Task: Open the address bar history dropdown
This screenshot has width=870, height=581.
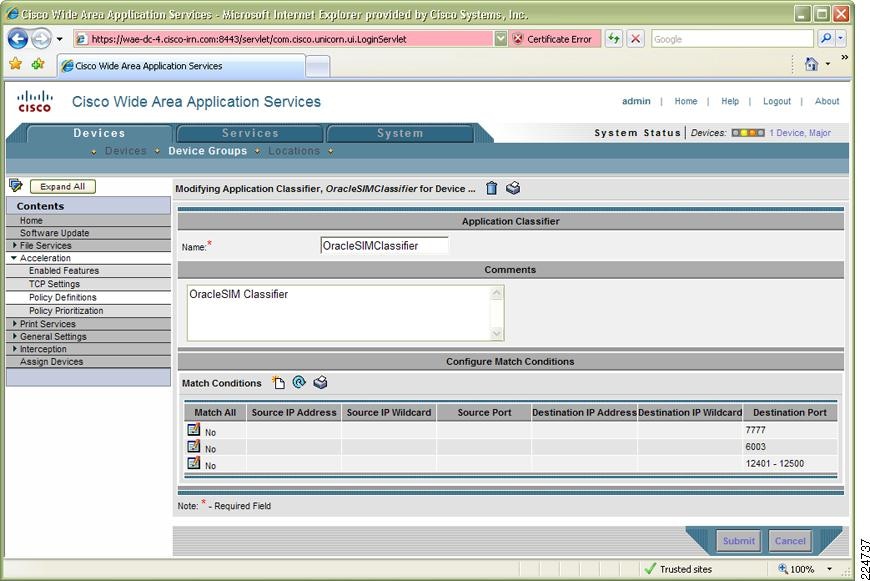Action: click(x=500, y=39)
